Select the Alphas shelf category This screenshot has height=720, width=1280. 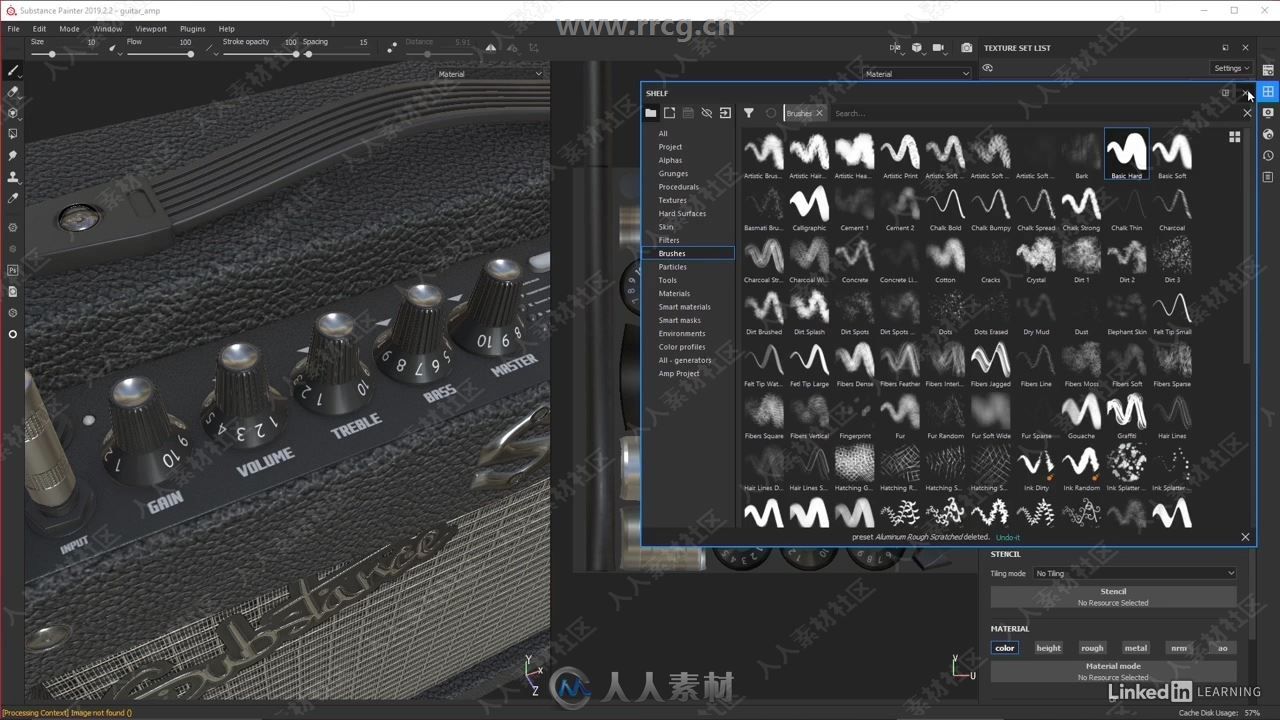click(670, 160)
